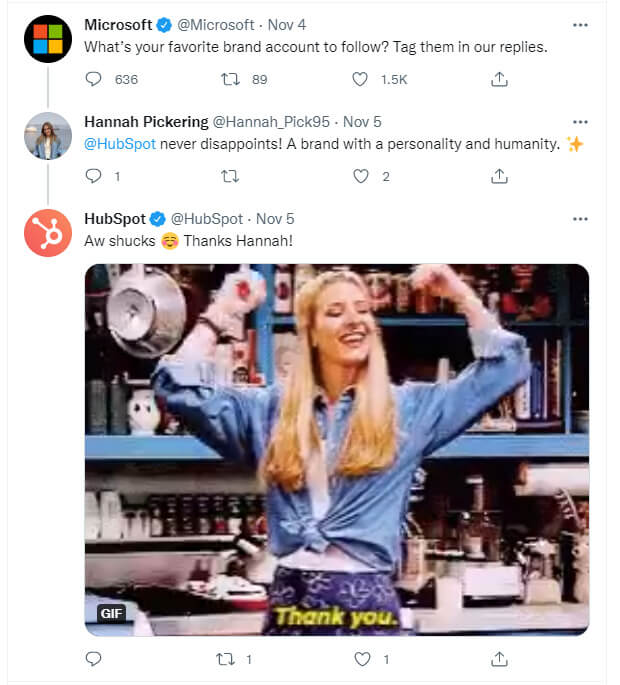The width and height of the screenshot is (620, 685).
Task: Open Hannah Pickering's profile name
Action: [x=145, y=122]
